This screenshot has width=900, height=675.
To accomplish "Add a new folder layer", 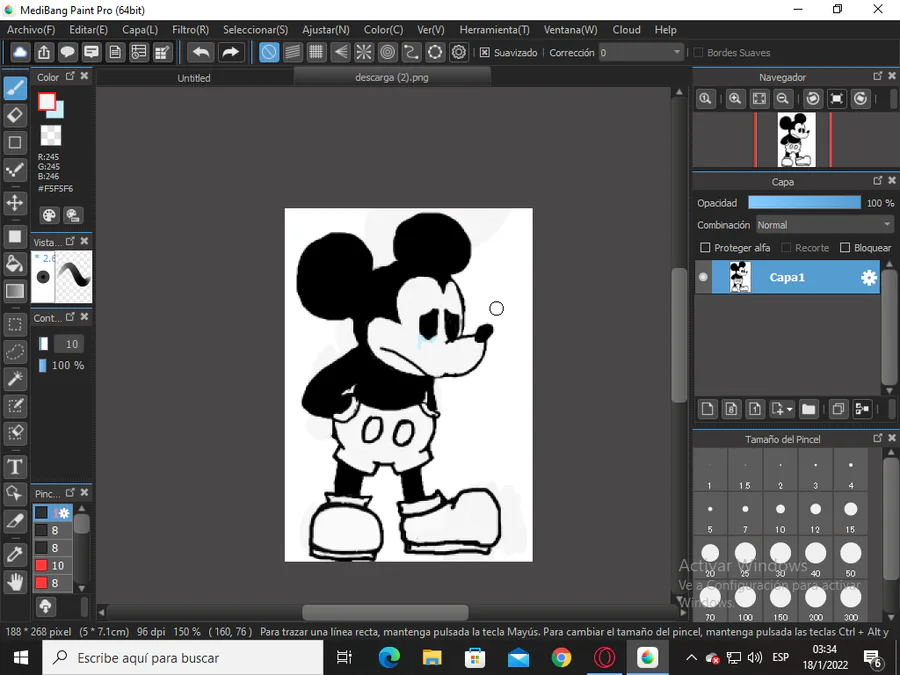I will [x=808, y=409].
